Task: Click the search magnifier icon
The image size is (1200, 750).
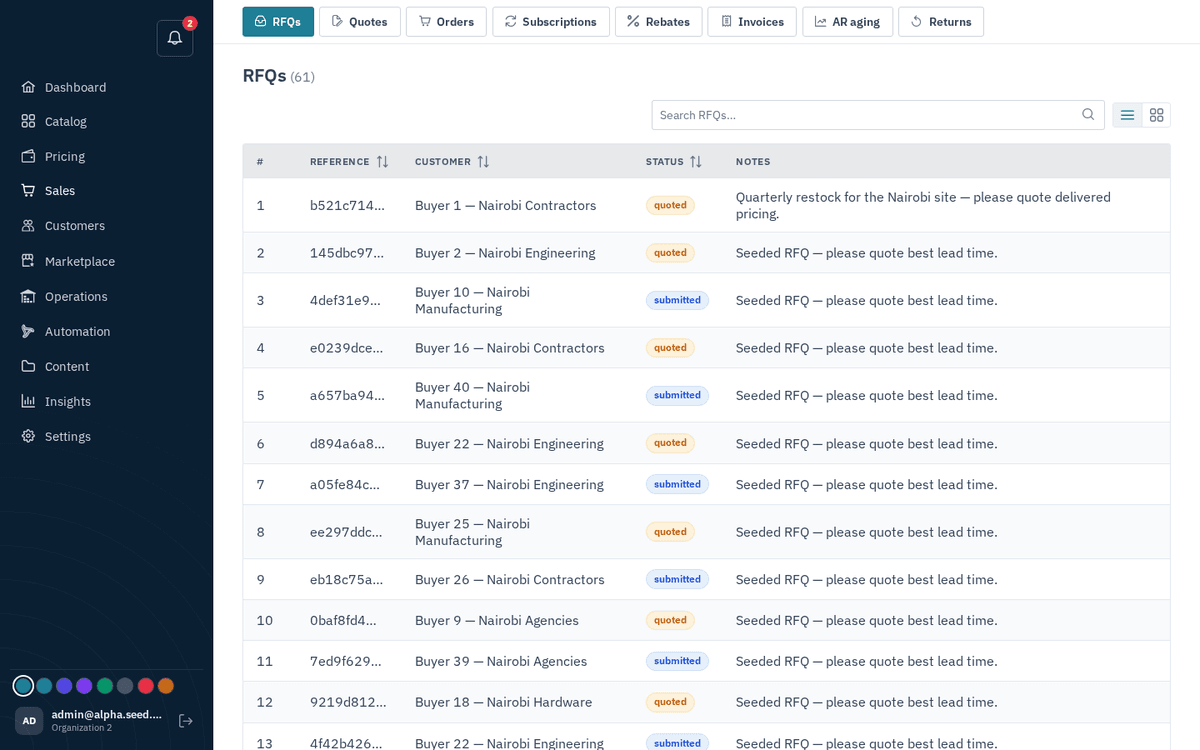Action: click(x=1088, y=115)
